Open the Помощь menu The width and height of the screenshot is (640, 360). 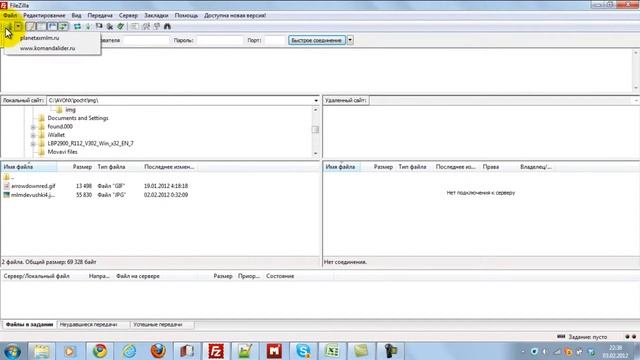click(186, 16)
